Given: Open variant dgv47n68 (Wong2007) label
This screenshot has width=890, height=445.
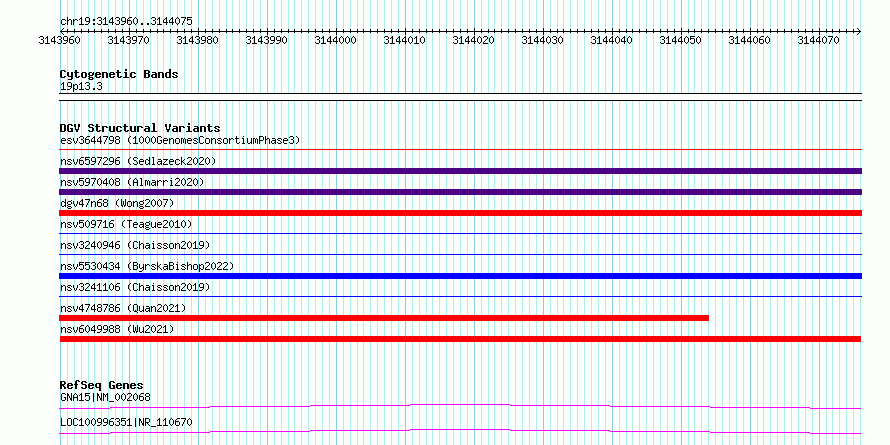Looking at the screenshot, I should coord(117,203).
